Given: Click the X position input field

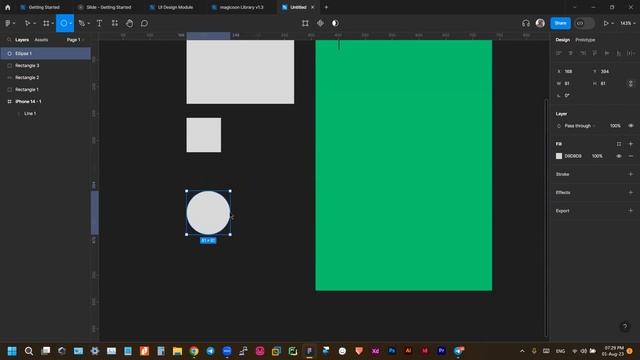Looking at the screenshot, I should [572, 71].
